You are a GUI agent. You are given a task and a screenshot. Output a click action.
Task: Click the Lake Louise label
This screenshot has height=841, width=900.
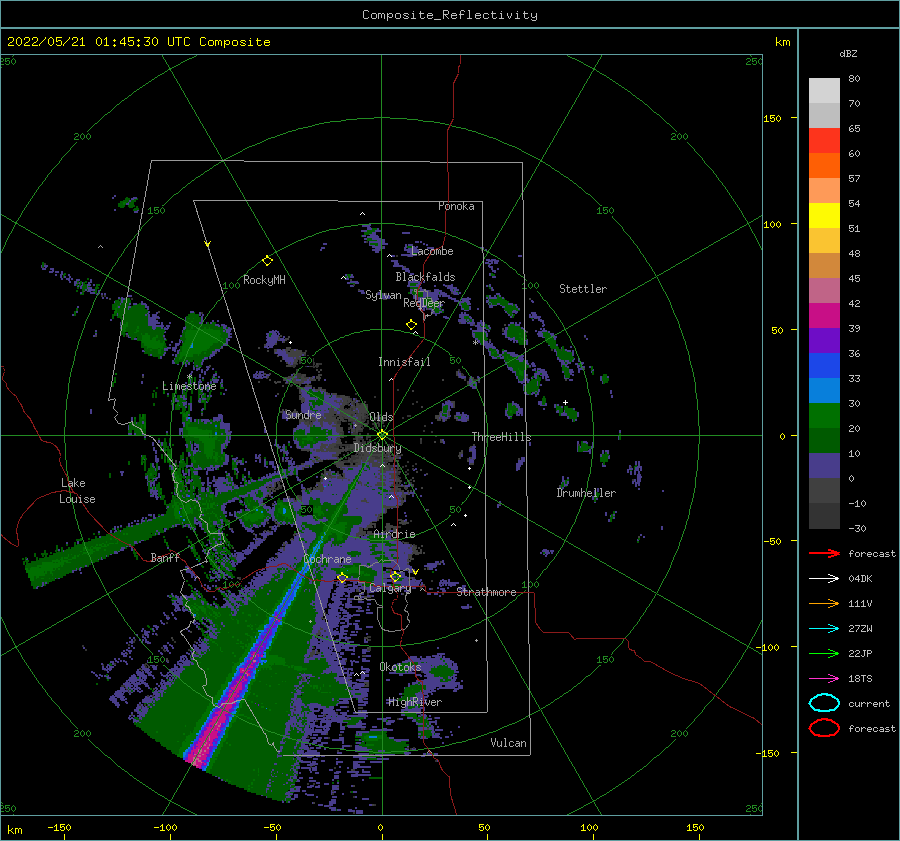77,491
